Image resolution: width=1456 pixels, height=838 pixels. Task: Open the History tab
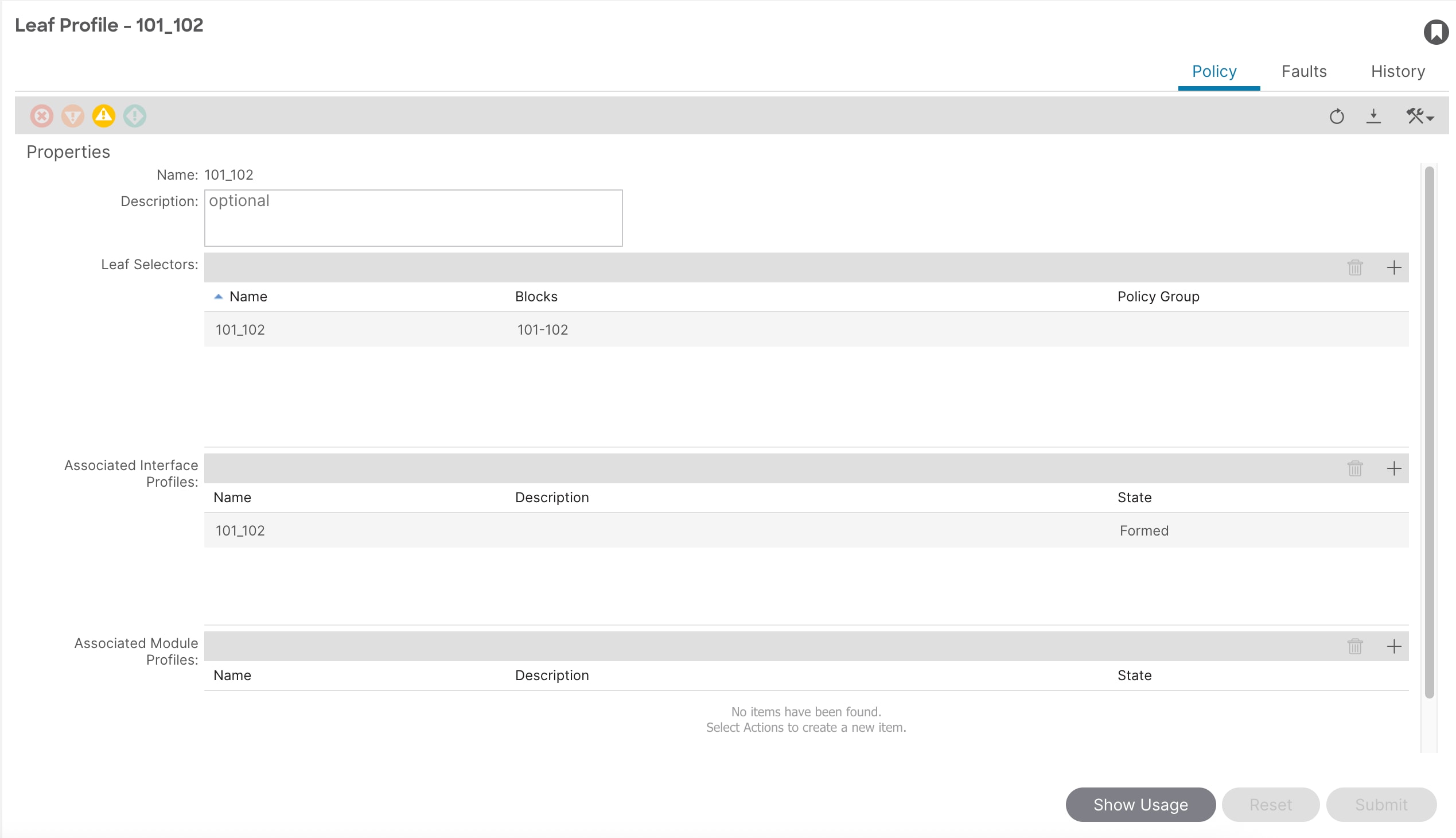pos(1397,71)
